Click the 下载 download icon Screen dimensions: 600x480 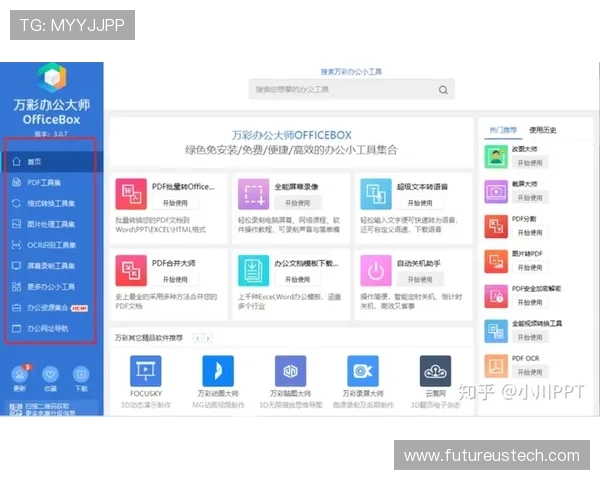click(x=81, y=374)
